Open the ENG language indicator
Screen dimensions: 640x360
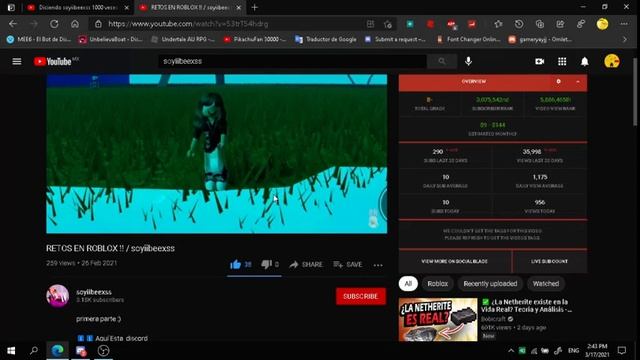point(573,351)
